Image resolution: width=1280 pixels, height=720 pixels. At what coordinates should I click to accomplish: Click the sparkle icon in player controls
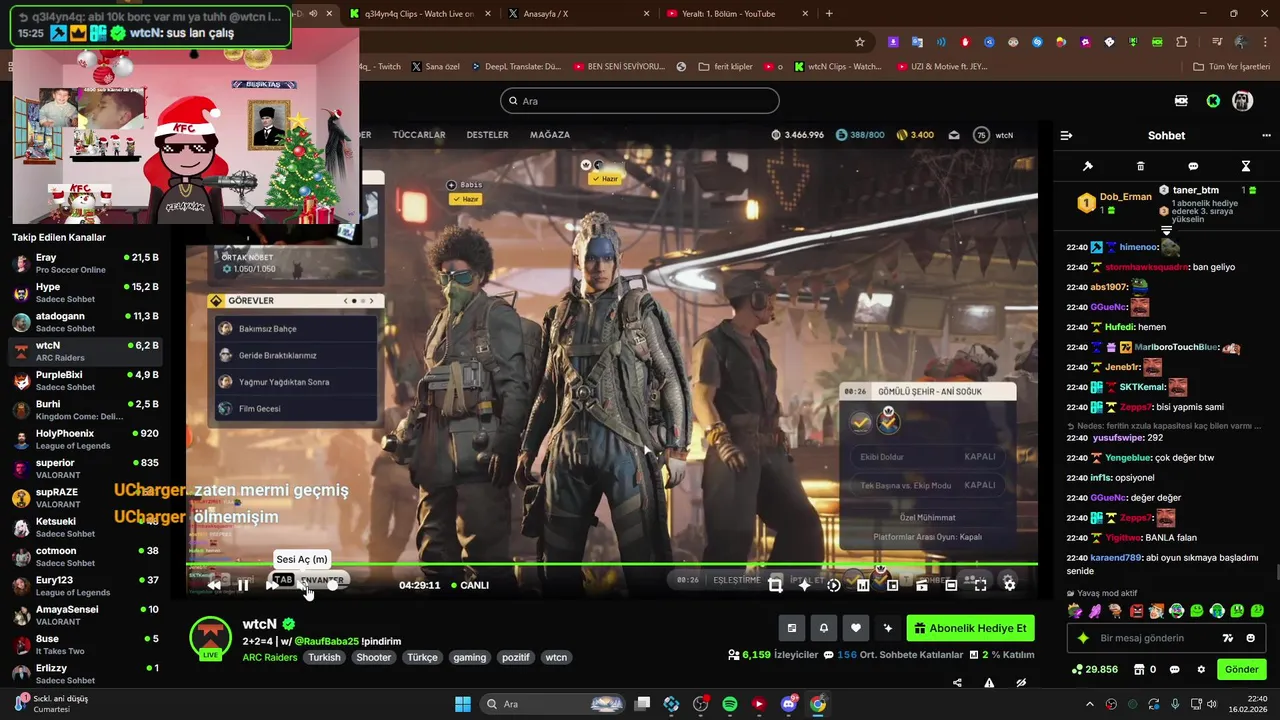pyautogui.click(x=804, y=585)
